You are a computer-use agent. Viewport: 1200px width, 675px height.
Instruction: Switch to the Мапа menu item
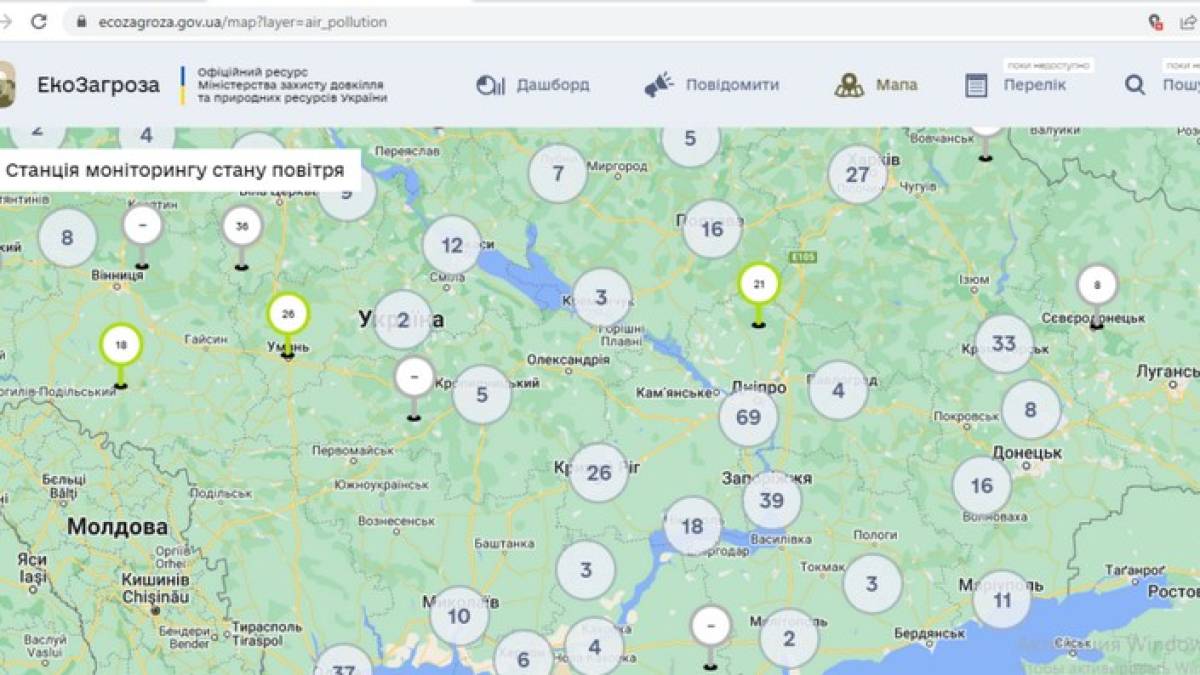[x=896, y=85]
